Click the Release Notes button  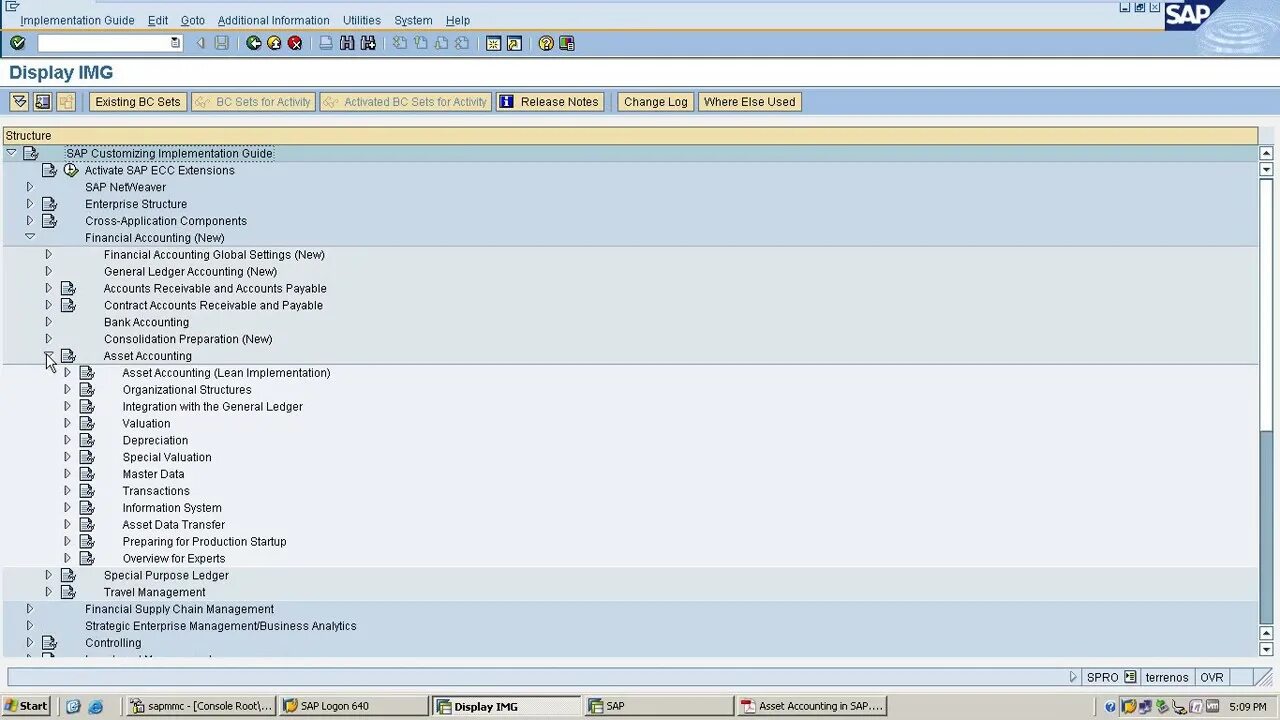click(550, 102)
